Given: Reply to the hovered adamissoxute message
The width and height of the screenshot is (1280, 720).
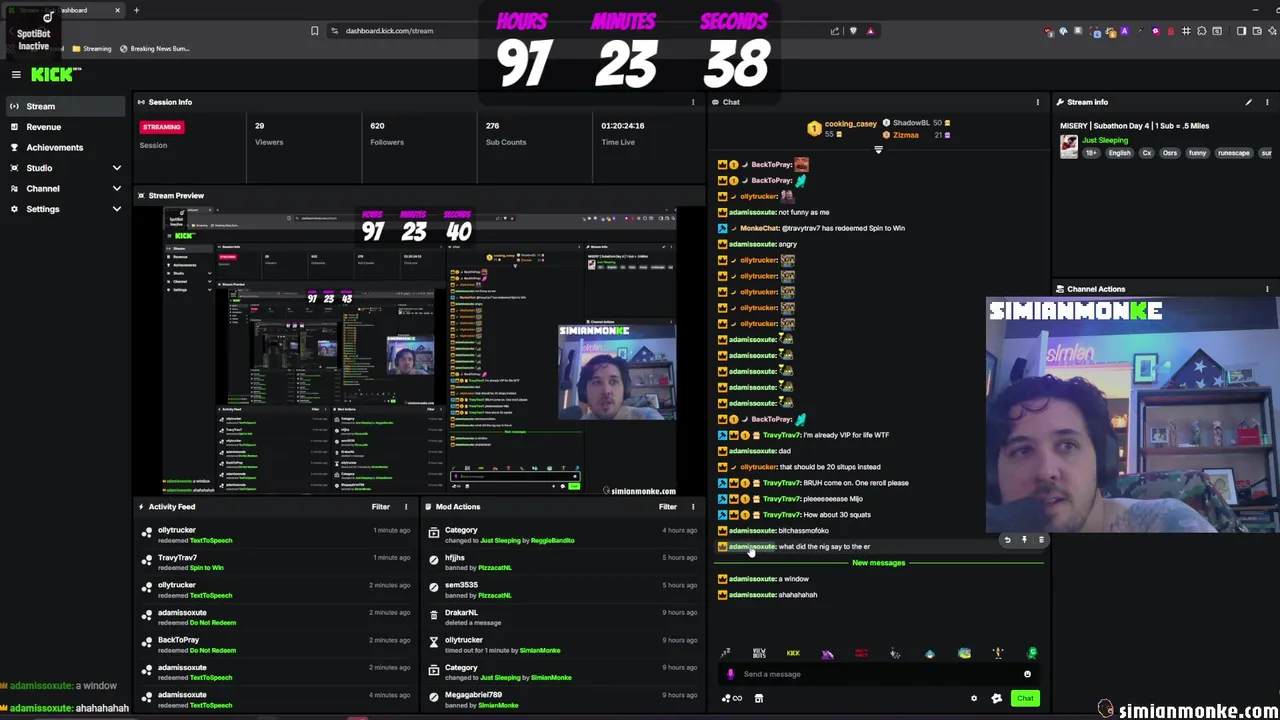Looking at the screenshot, I should click(x=1007, y=540).
